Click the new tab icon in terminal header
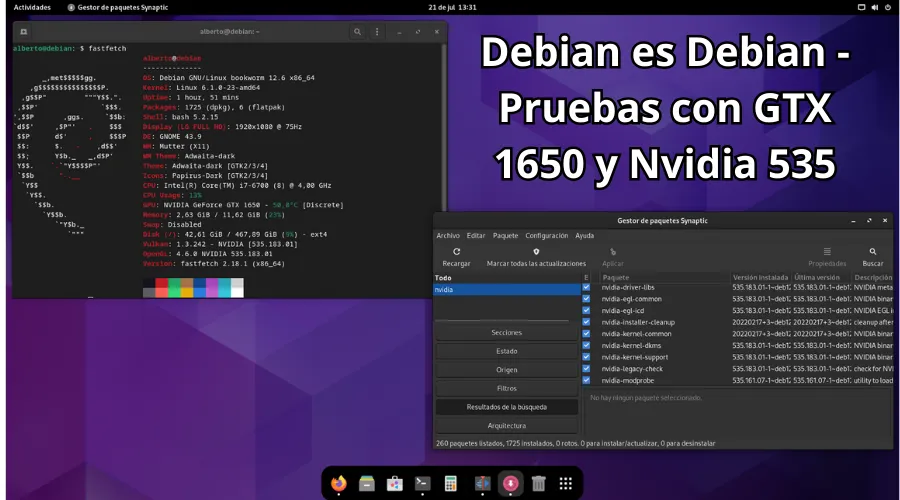 tap(24, 32)
